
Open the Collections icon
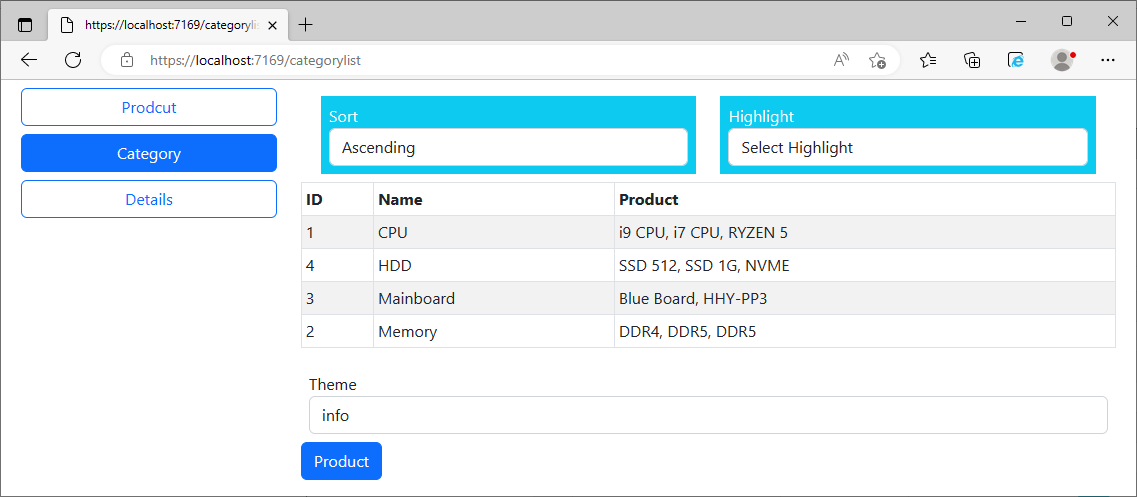[x=972, y=60]
